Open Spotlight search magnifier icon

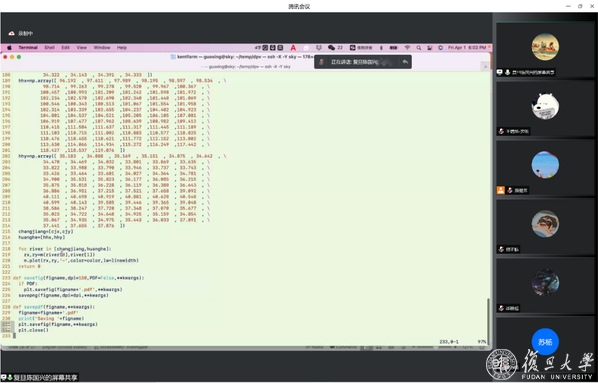click(x=419, y=48)
